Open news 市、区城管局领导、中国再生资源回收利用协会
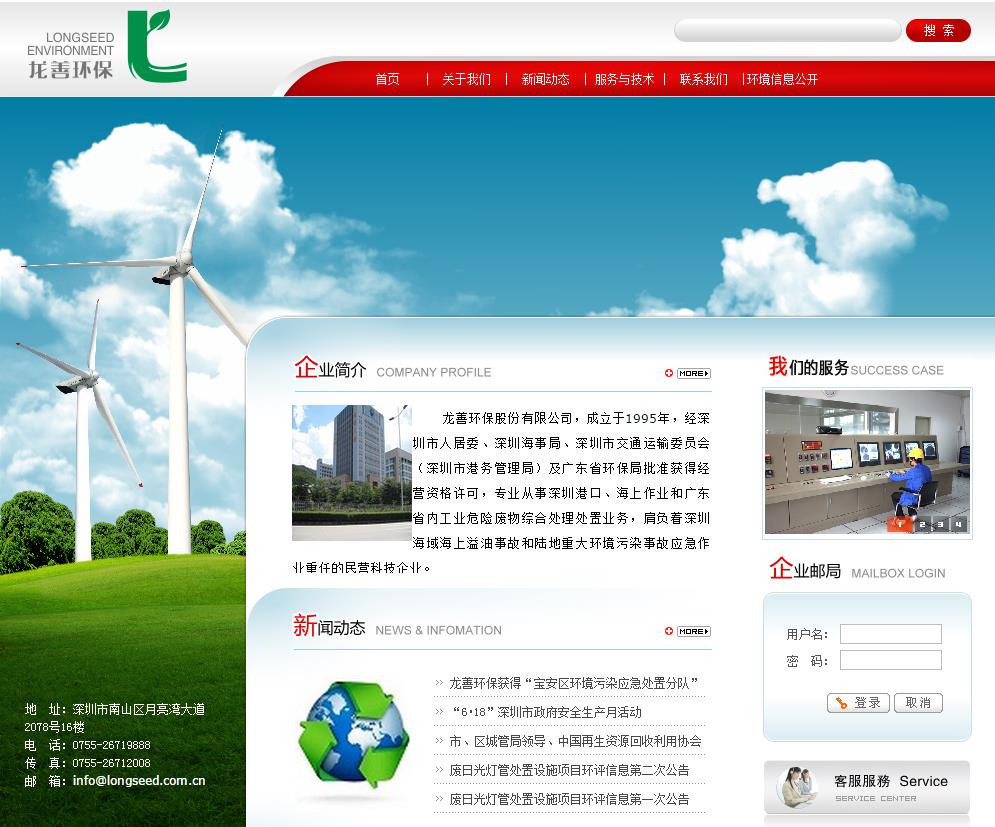The height and width of the screenshot is (827, 995). tap(575, 741)
